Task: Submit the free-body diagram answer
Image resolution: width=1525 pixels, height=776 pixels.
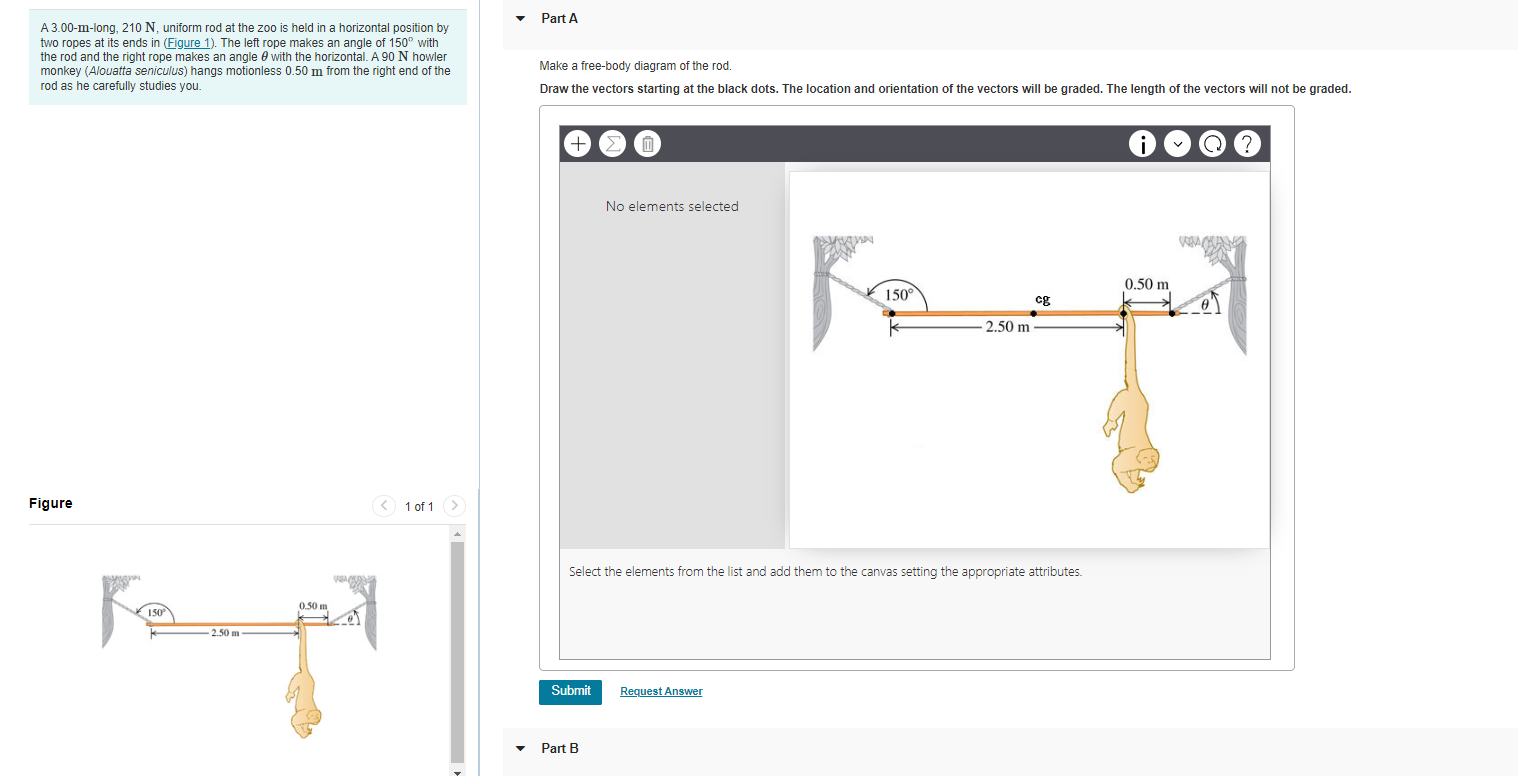Action: [x=570, y=691]
